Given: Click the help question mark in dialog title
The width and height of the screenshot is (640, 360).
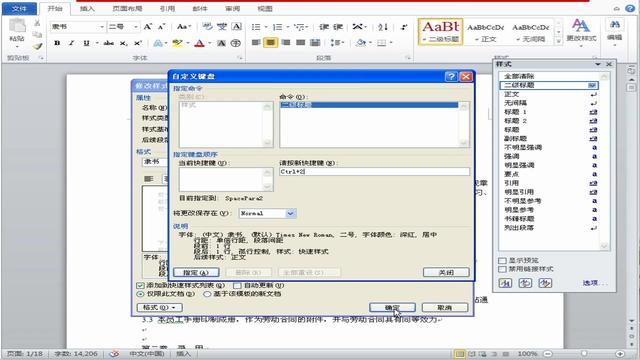Looking at the screenshot, I should pos(451,77).
